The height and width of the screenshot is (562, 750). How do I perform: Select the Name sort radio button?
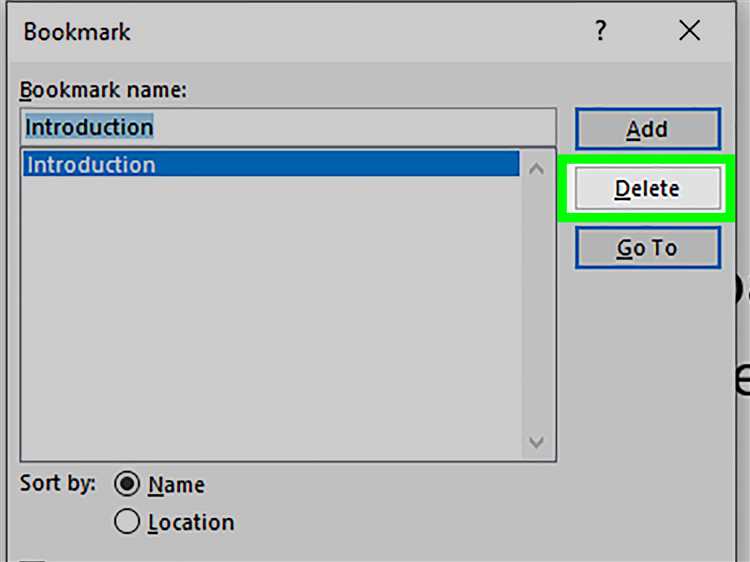click(x=127, y=484)
